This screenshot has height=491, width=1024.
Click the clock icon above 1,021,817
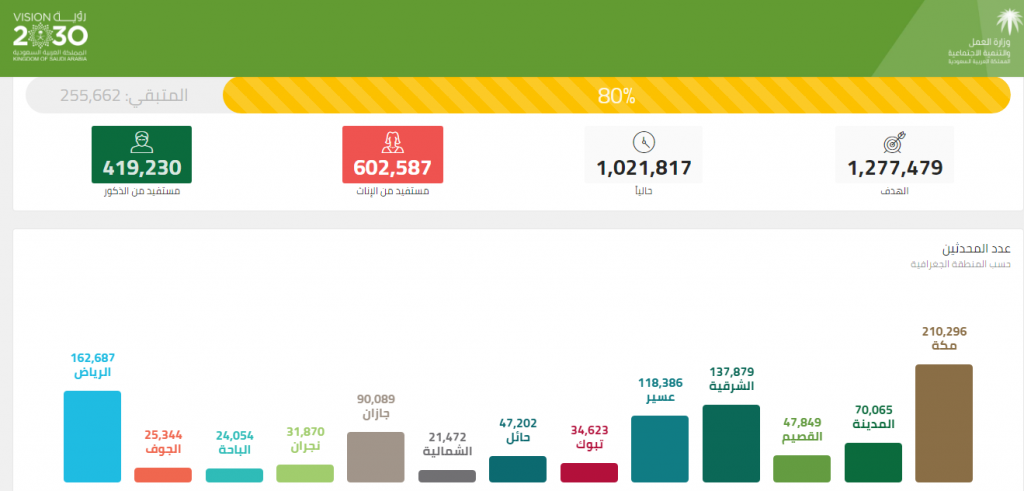point(643,142)
